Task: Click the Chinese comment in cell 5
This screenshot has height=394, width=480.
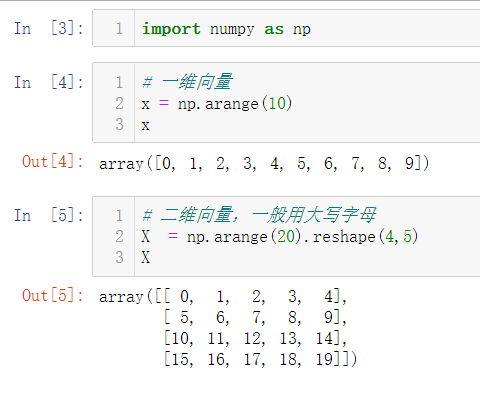Action: [259, 215]
